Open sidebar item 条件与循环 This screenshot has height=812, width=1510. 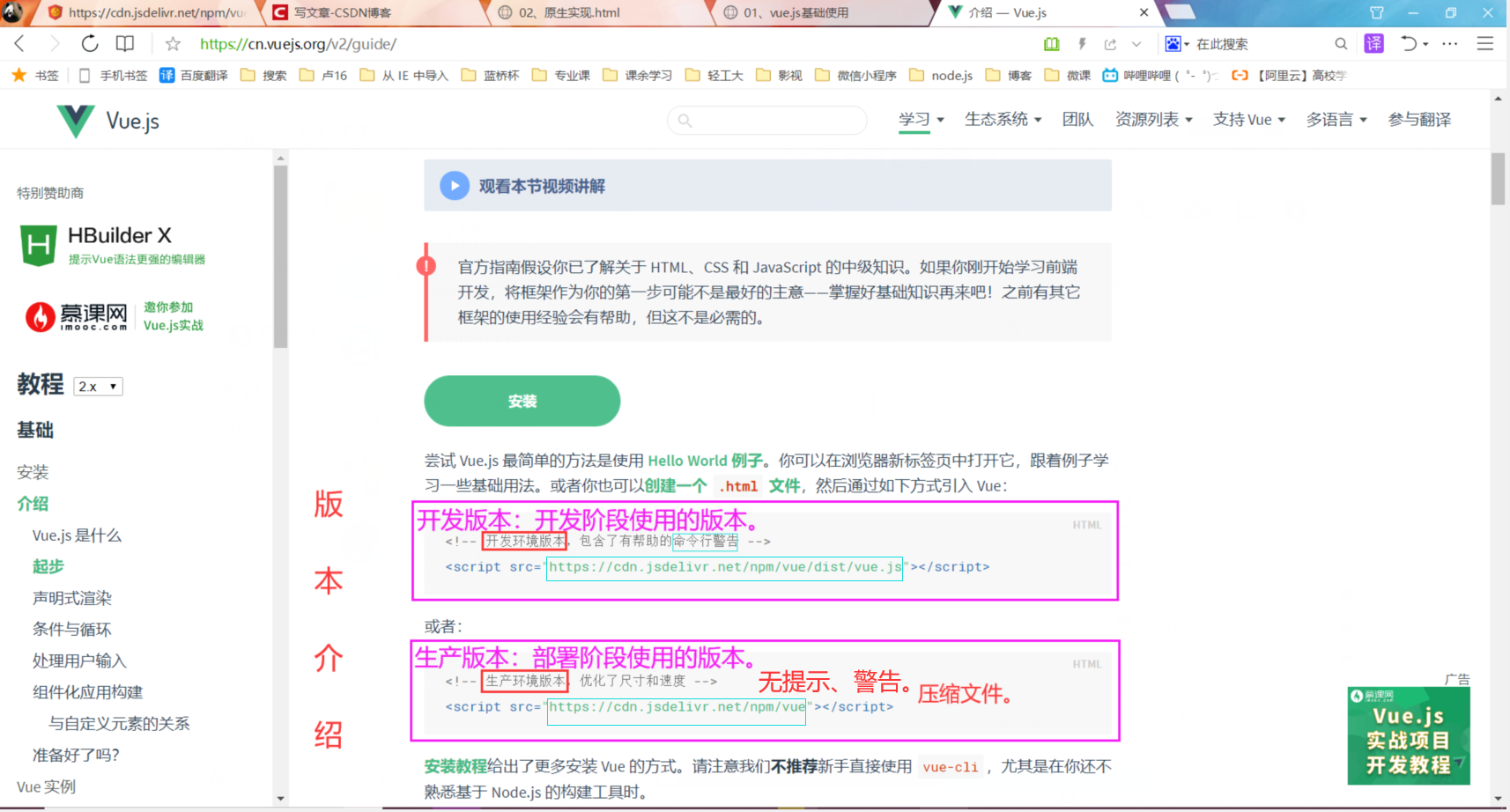coord(72,630)
